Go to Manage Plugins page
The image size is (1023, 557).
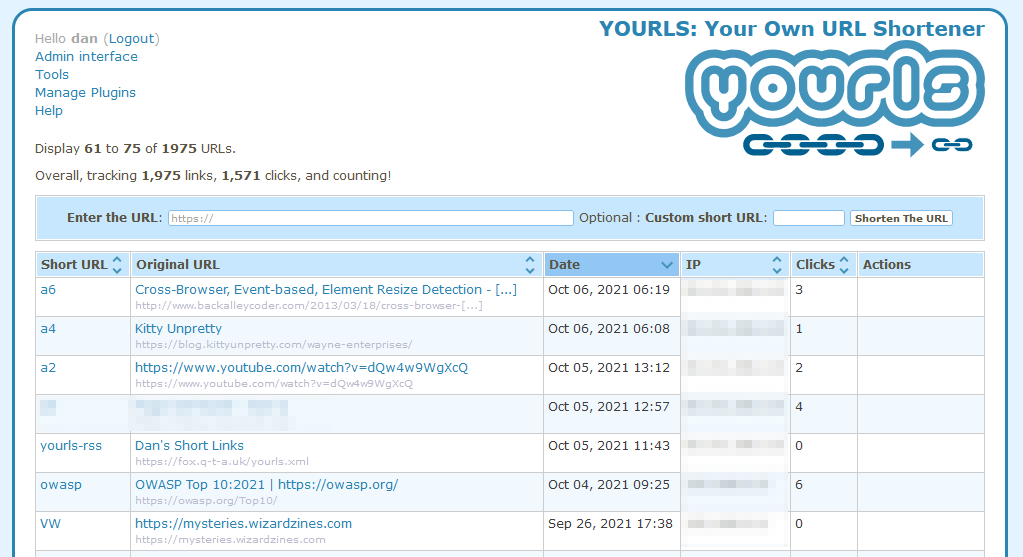coord(85,93)
